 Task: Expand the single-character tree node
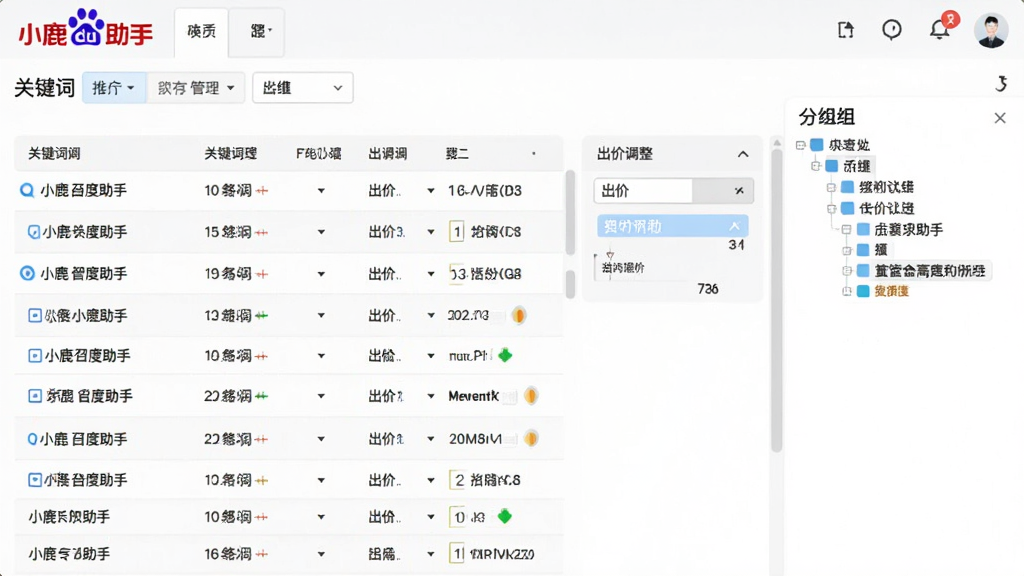click(x=846, y=251)
